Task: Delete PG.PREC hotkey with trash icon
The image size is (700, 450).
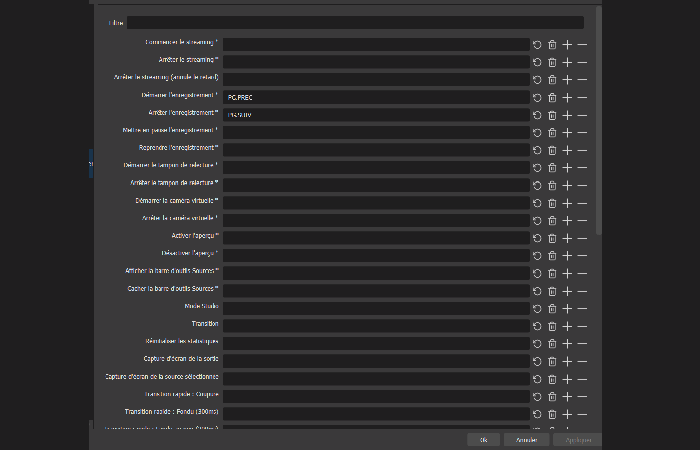Action: [552, 97]
